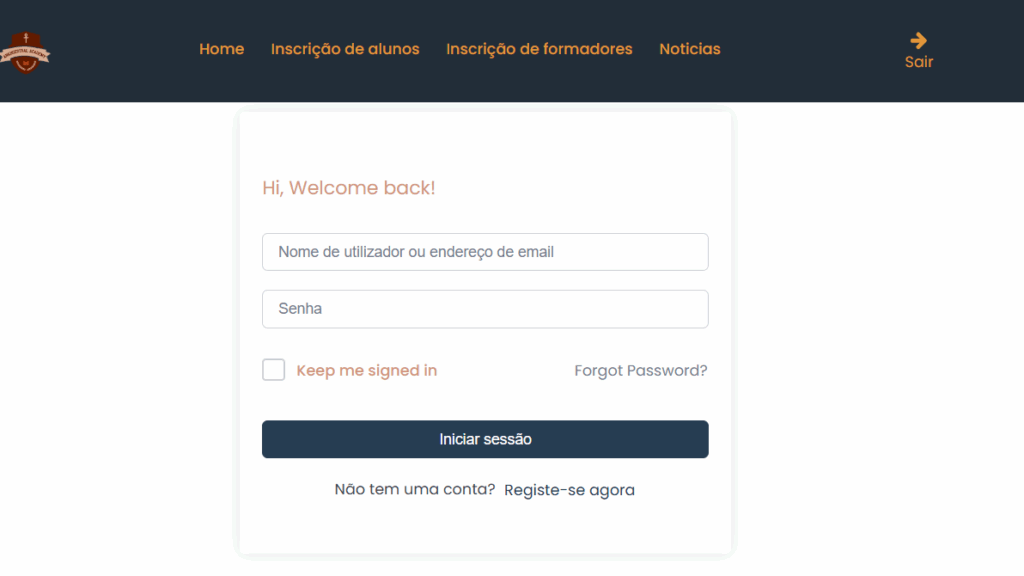Go to Inscrição de formadores
Screen dimensions: 1024x576
tap(539, 49)
